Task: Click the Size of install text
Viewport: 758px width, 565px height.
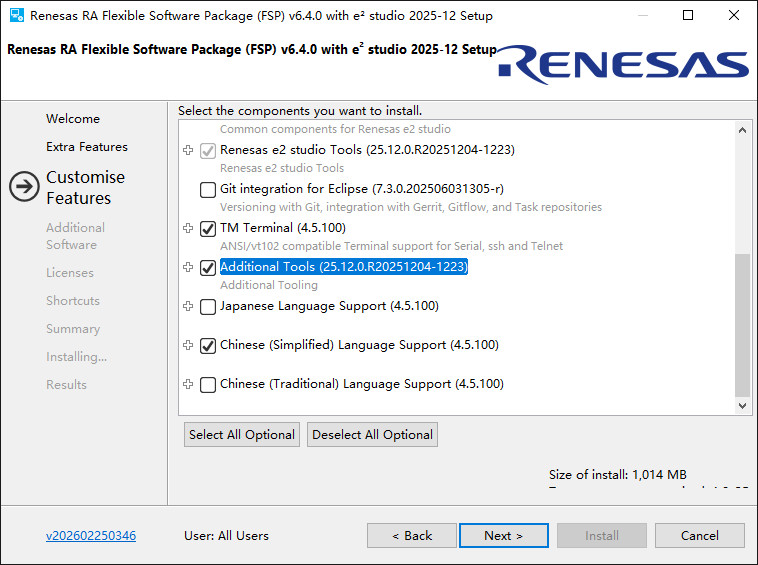Action: (x=618, y=475)
